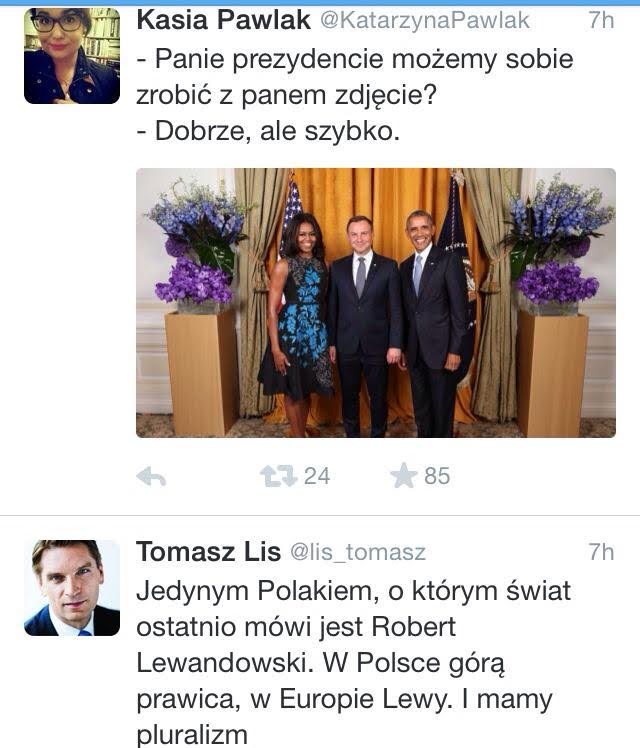Favorite the tweet with the star icon

403,476
